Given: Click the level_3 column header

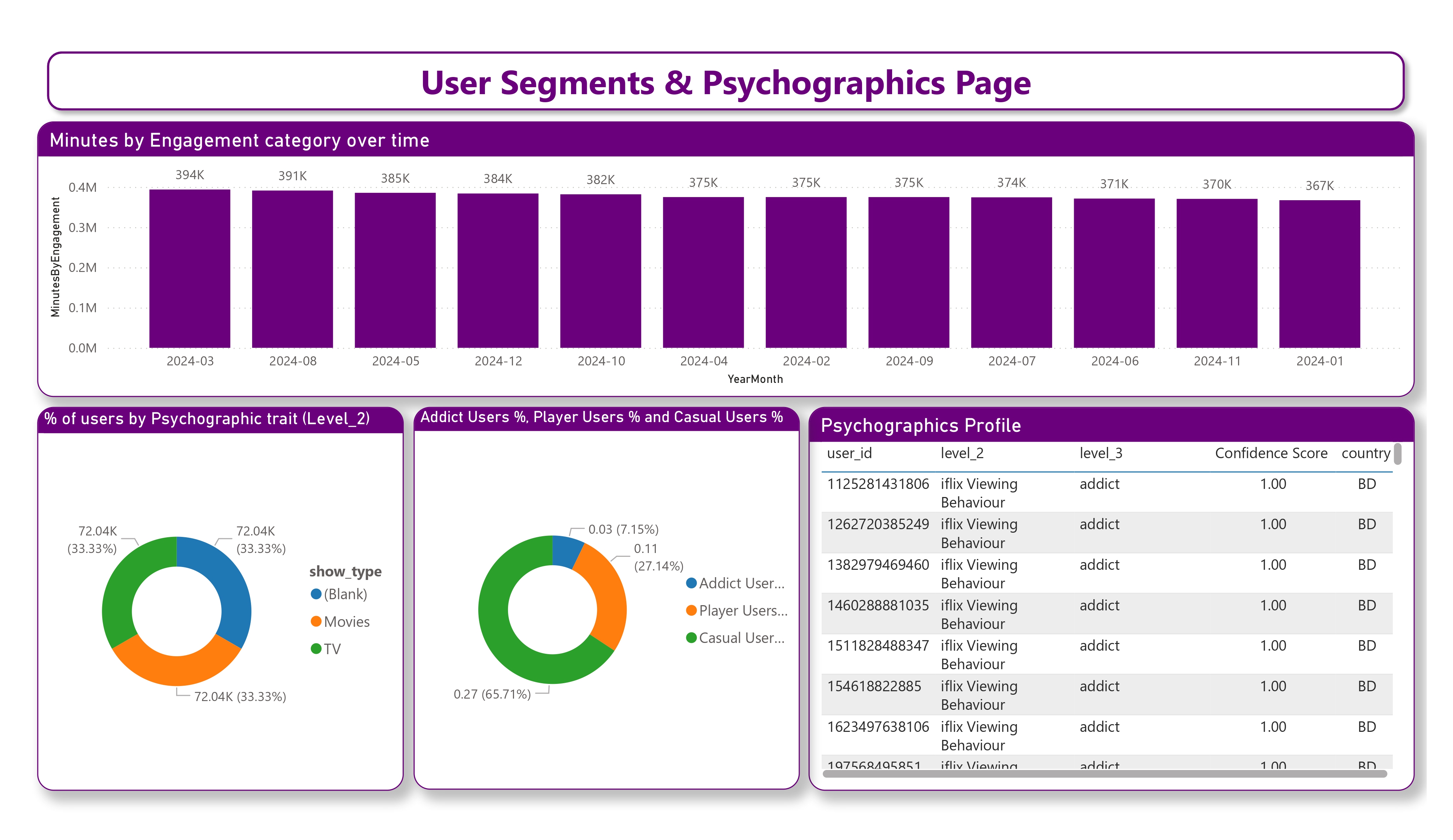Looking at the screenshot, I should tap(1101, 453).
